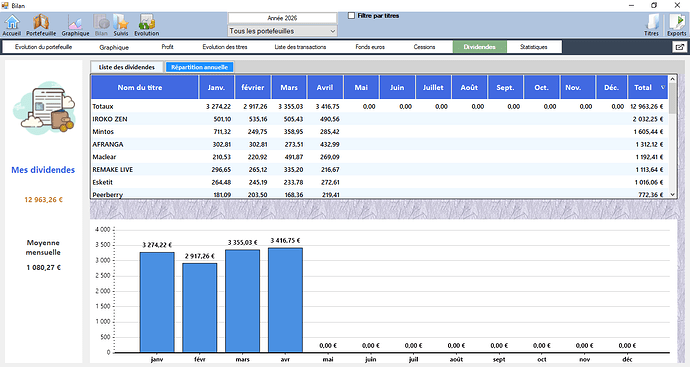Sort by Août column header
The image size is (690, 367).
tap(469, 88)
